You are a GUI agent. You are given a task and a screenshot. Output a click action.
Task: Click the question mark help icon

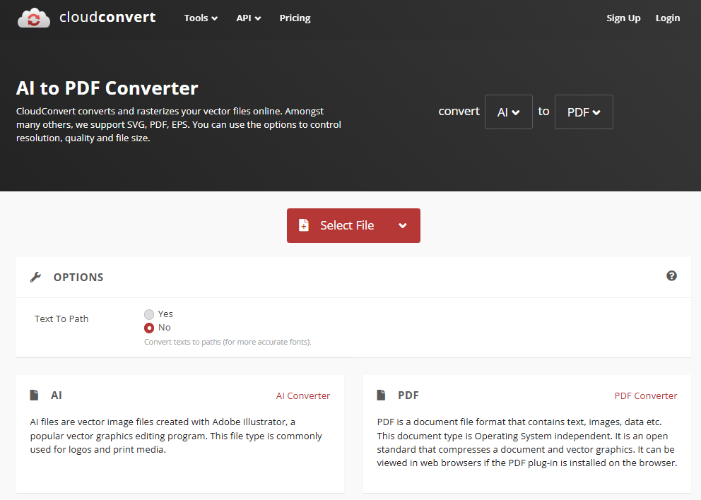(x=671, y=276)
